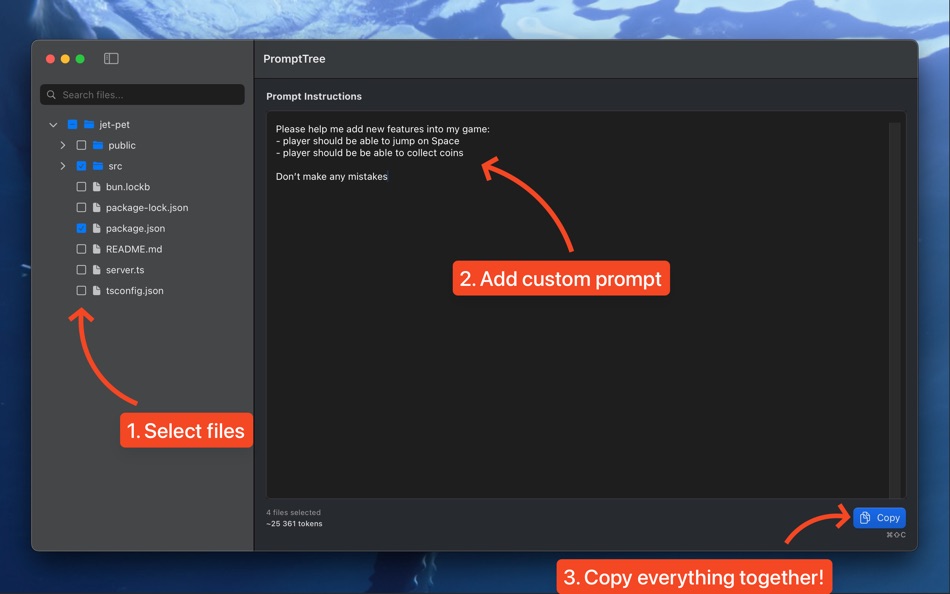
Task: Collapse the jet-pet root folder
Action: tap(54, 124)
